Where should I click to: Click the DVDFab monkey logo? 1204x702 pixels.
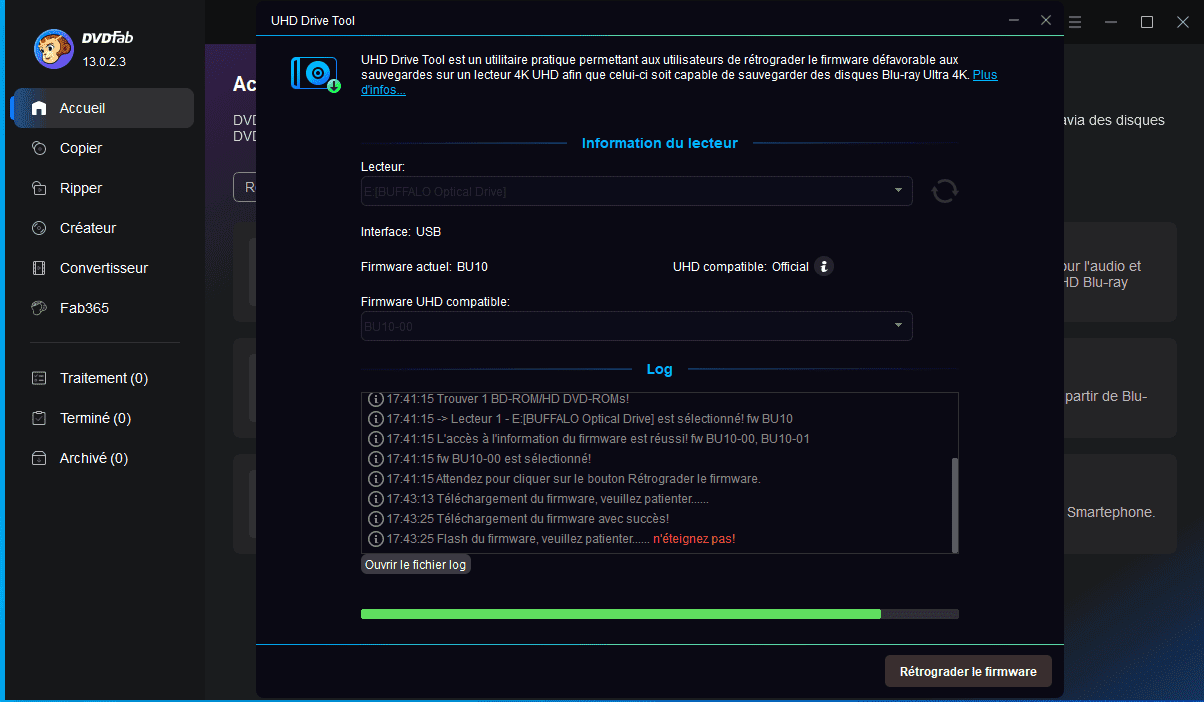(x=53, y=49)
